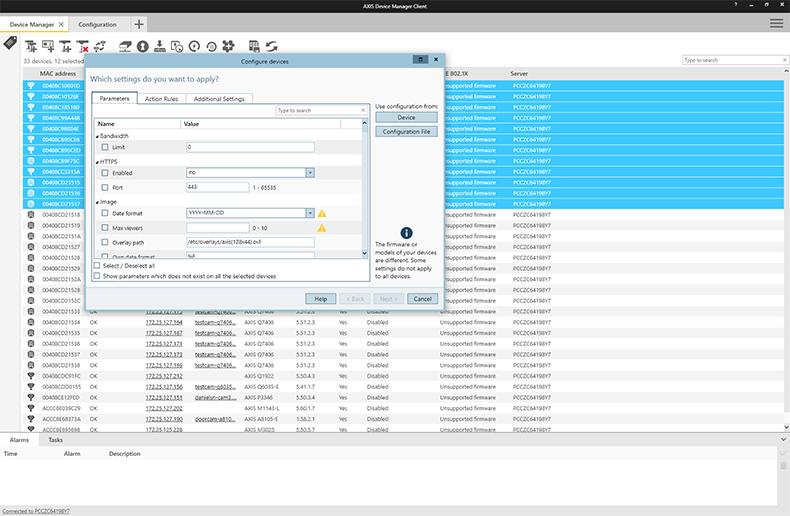Click the server report toolbar icon
This screenshot has width=790, height=516.
click(x=254, y=47)
